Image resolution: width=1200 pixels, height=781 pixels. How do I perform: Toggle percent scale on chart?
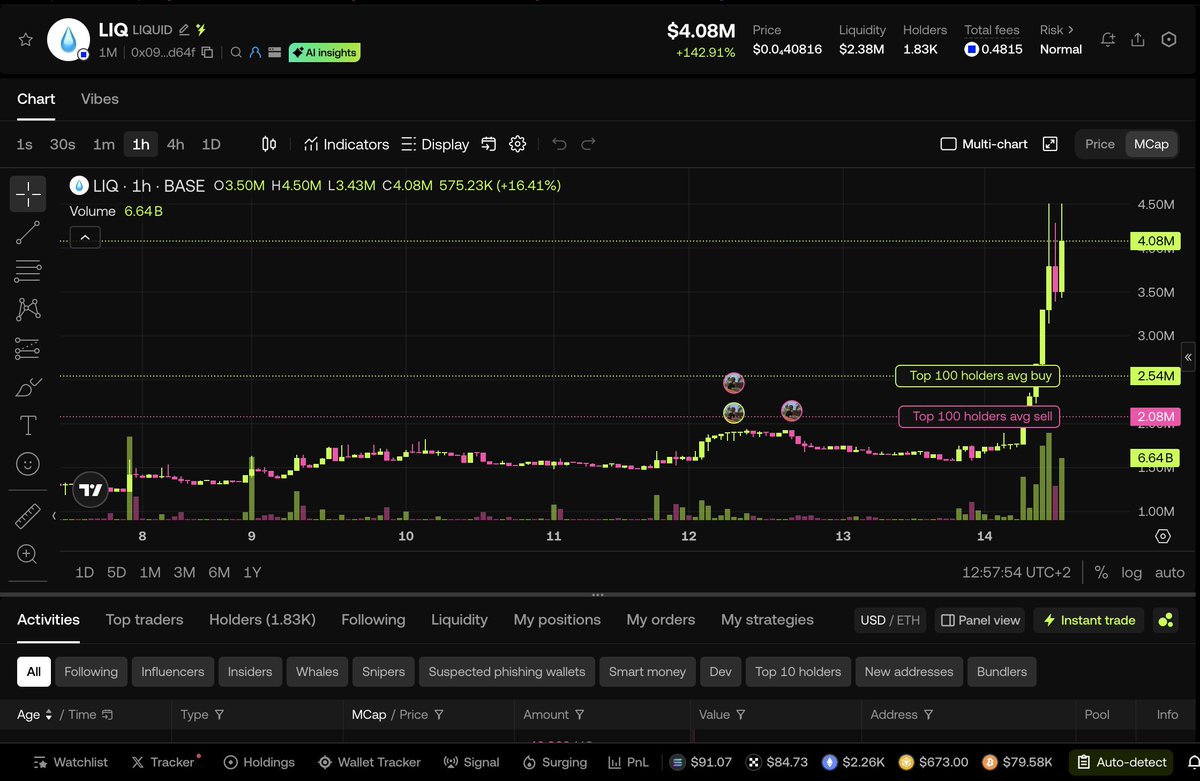(x=1101, y=573)
